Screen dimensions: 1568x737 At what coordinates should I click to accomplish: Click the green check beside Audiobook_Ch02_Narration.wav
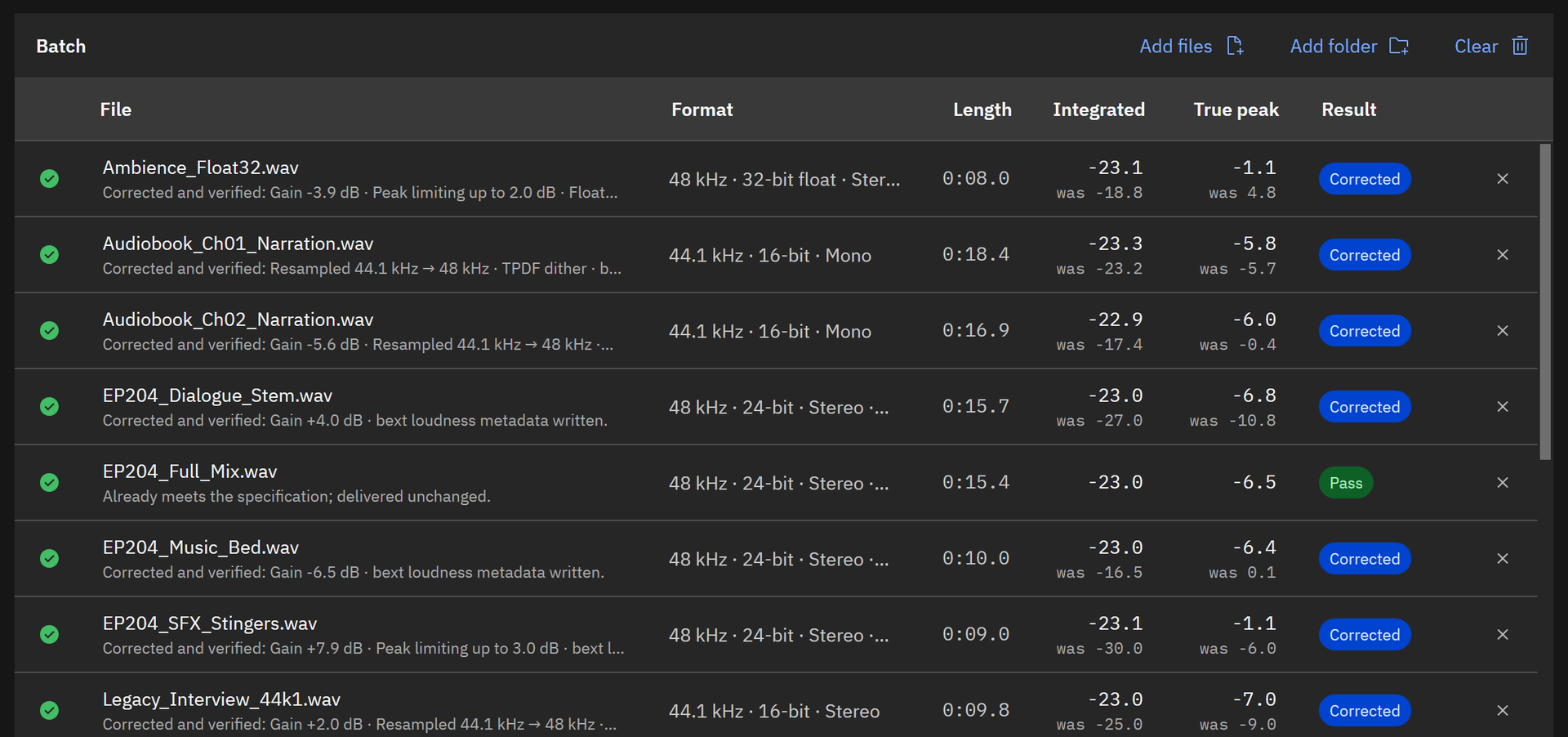click(50, 330)
